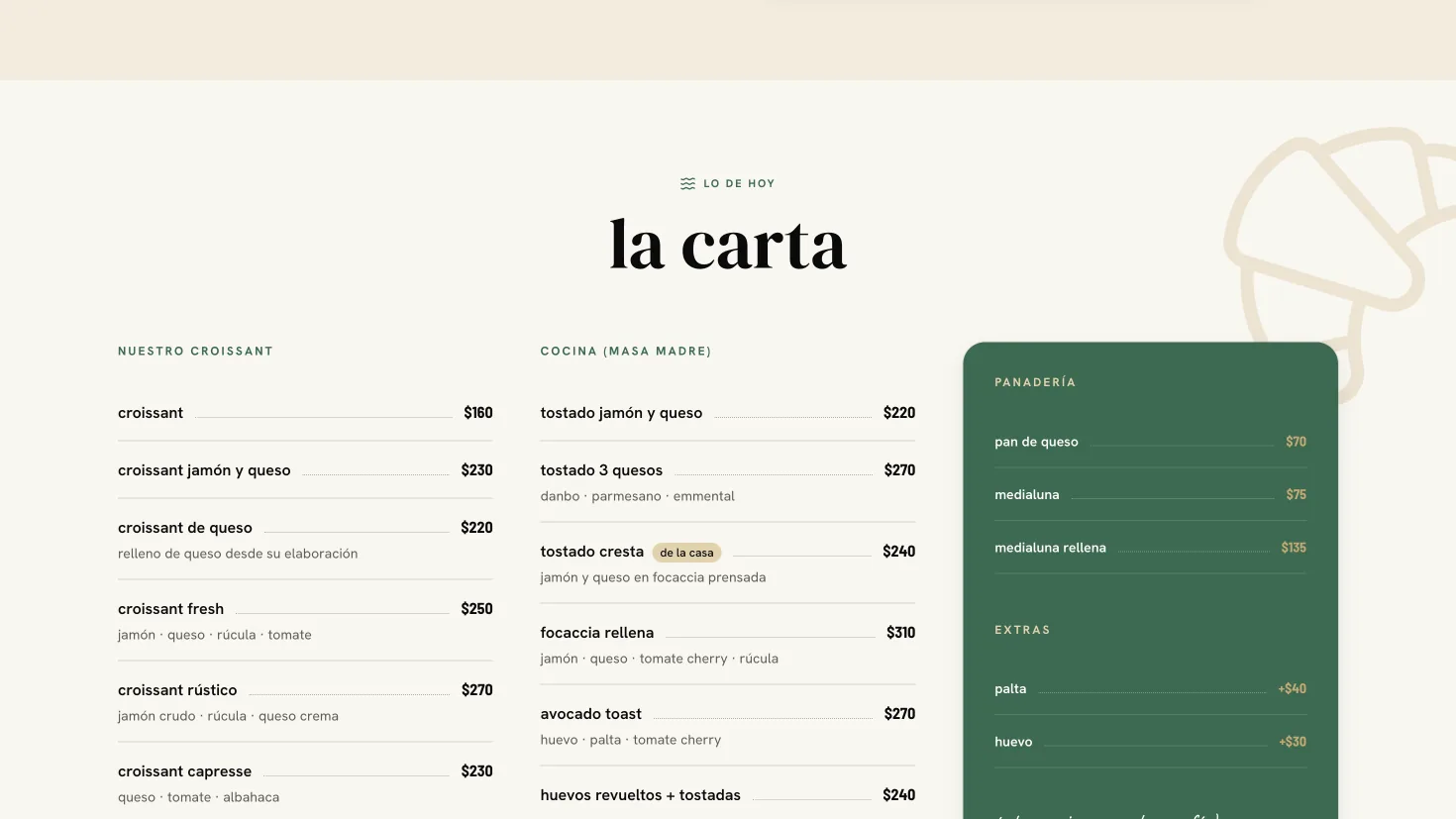Image resolution: width=1456 pixels, height=819 pixels.
Task: Click the 'de la casa' badge
Action: click(686, 553)
